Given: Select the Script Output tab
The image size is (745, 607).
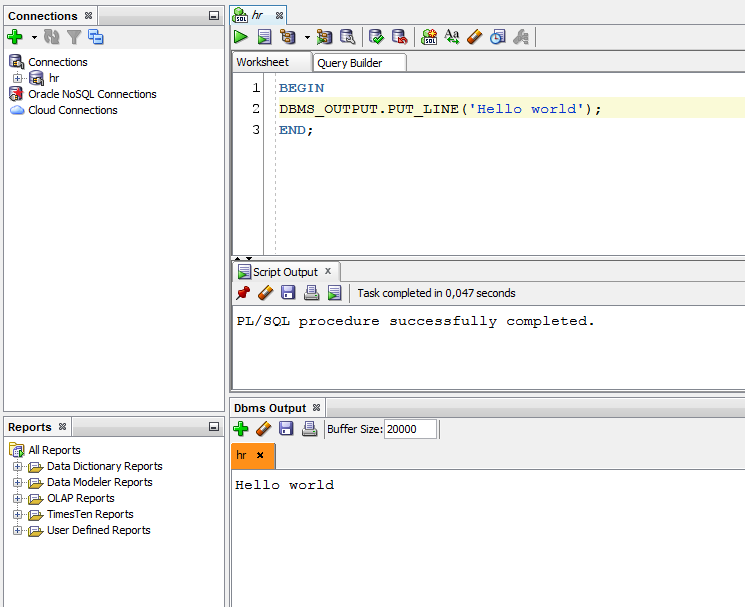Looking at the screenshot, I should pyautogui.click(x=285, y=272).
